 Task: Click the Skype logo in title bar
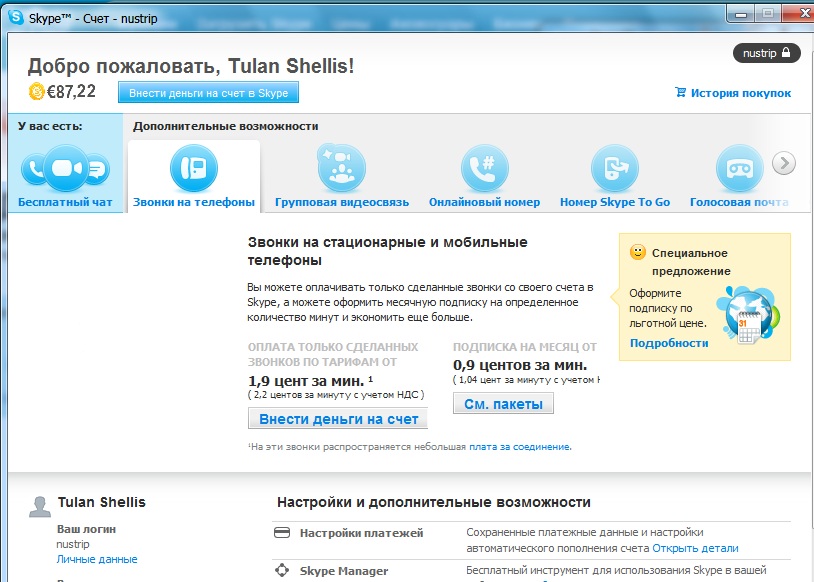click(16, 17)
